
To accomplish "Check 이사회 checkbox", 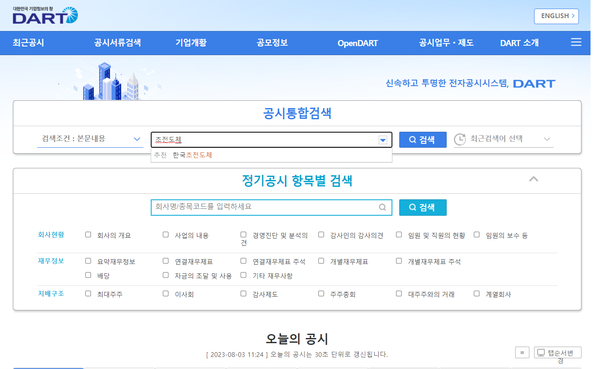I will [166, 294].
